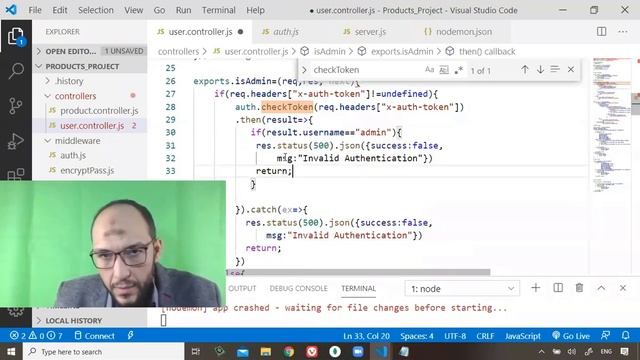Image resolution: width=640 pixels, height=360 pixels.
Task: Toggle Match Whole Word in find widget
Action: 444,70
